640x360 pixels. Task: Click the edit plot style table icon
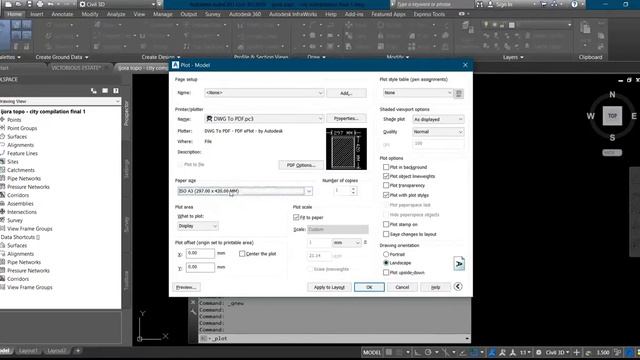click(458, 93)
